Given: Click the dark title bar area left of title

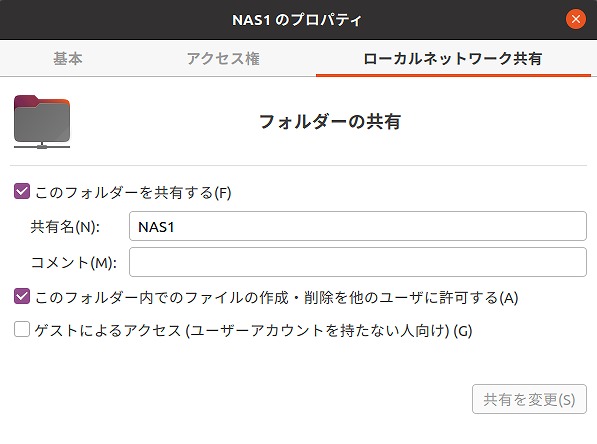Looking at the screenshot, I should [114, 20].
